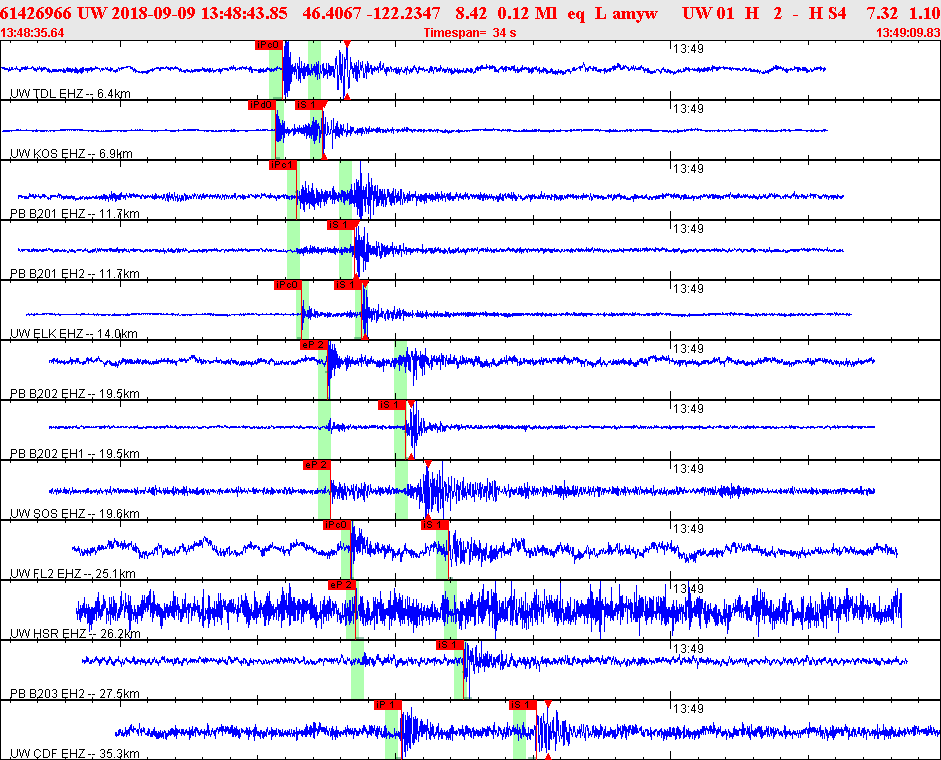Viewport: 941px width, 760px height.
Task: Click window end time 13:49:09.83
Action: [x=908, y=33]
